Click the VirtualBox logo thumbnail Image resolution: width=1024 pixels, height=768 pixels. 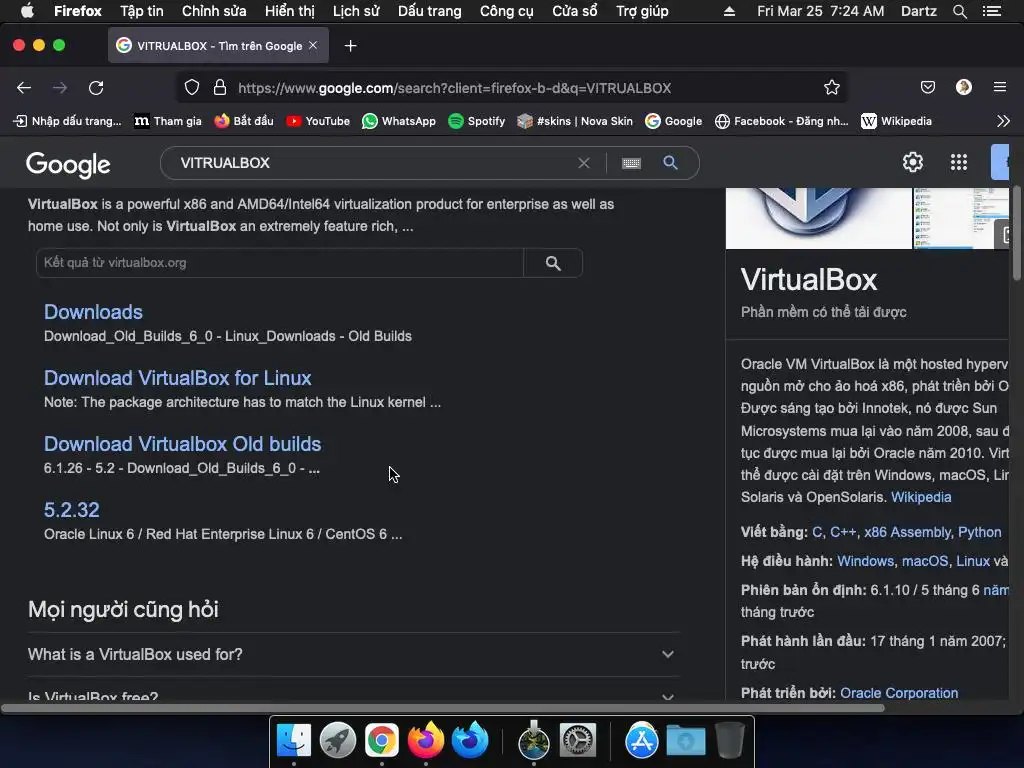click(818, 218)
